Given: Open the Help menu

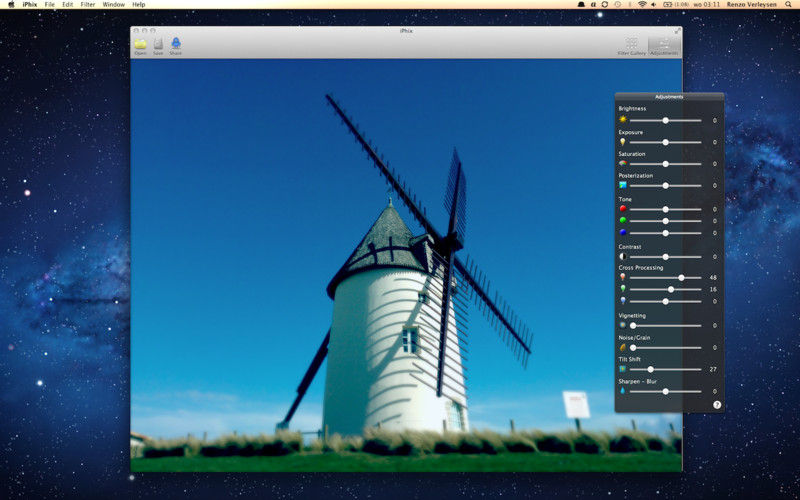Looking at the screenshot, I should click(x=138, y=5).
